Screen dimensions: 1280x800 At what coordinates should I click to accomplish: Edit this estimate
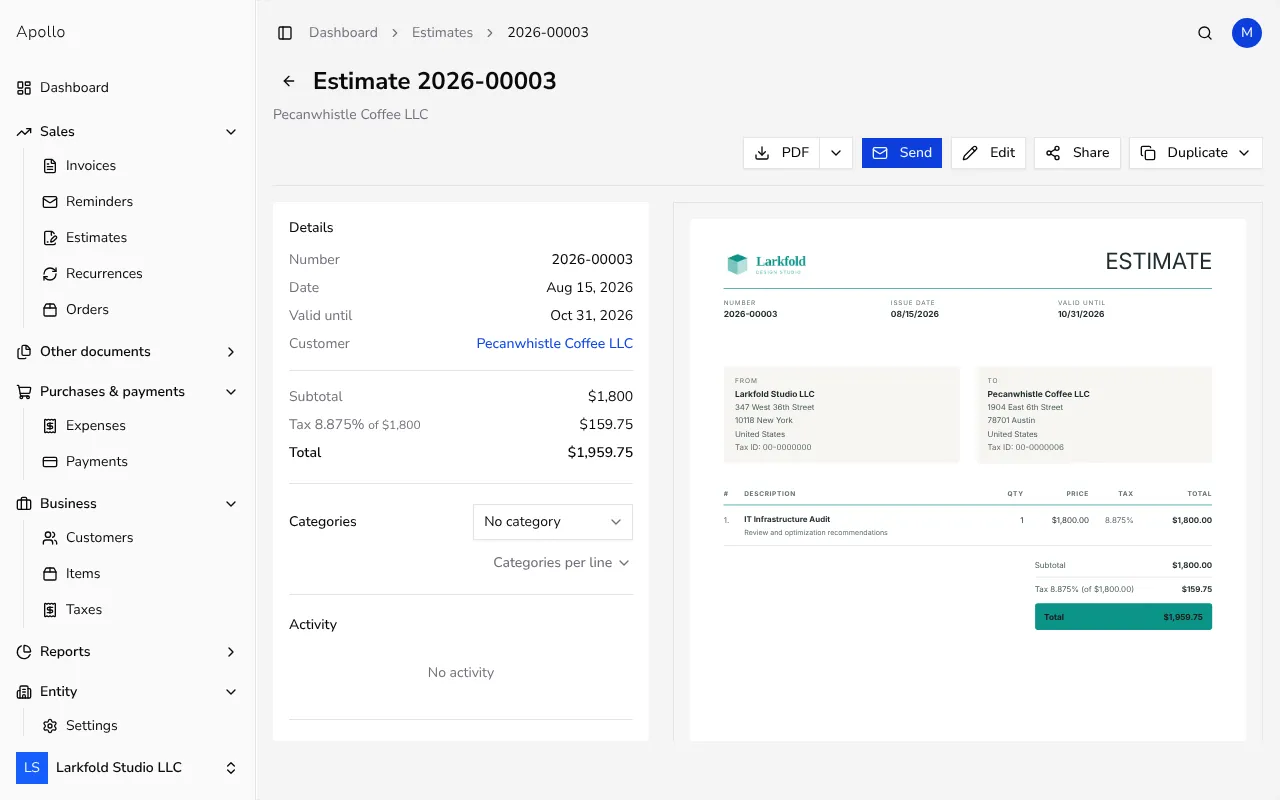click(x=988, y=153)
